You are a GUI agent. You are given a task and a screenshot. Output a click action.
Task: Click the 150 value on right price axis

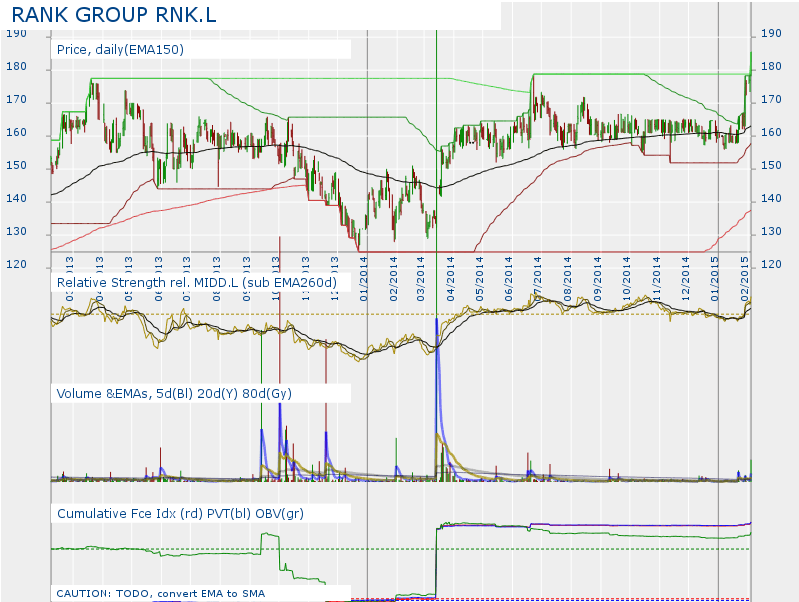(x=771, y=166)
